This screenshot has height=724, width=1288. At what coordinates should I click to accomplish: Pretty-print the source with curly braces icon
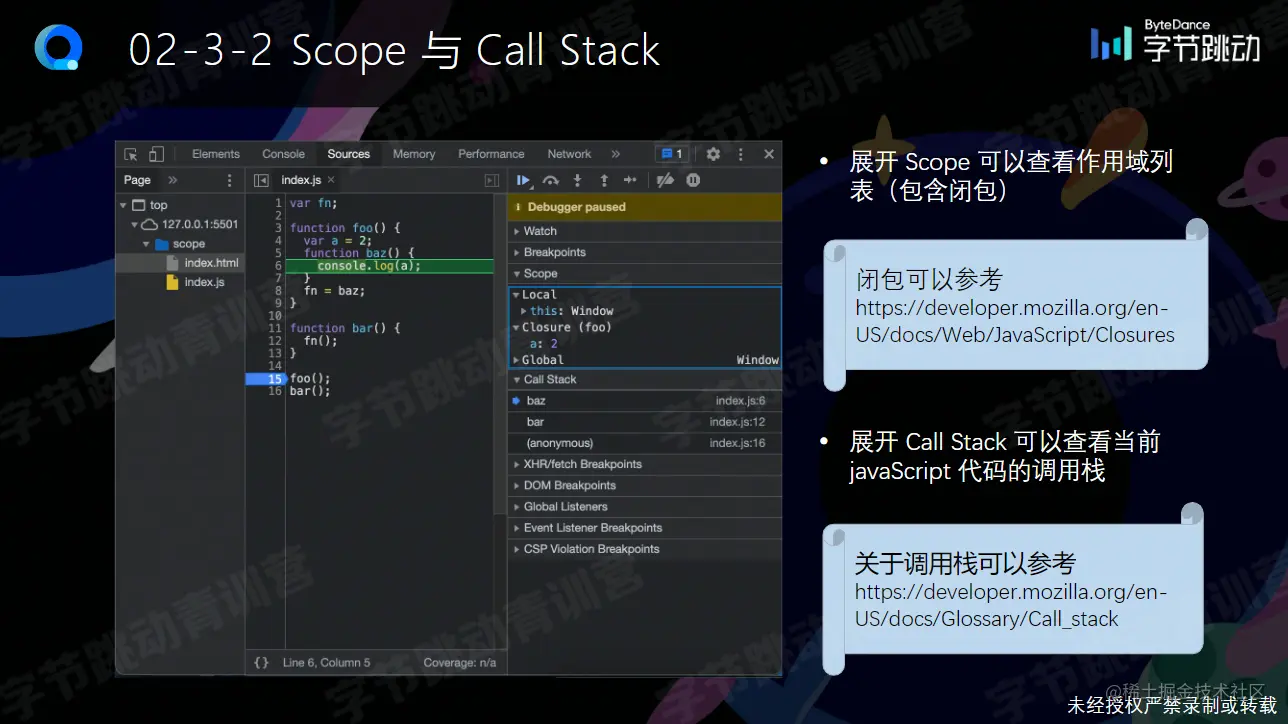coord(261,662)
